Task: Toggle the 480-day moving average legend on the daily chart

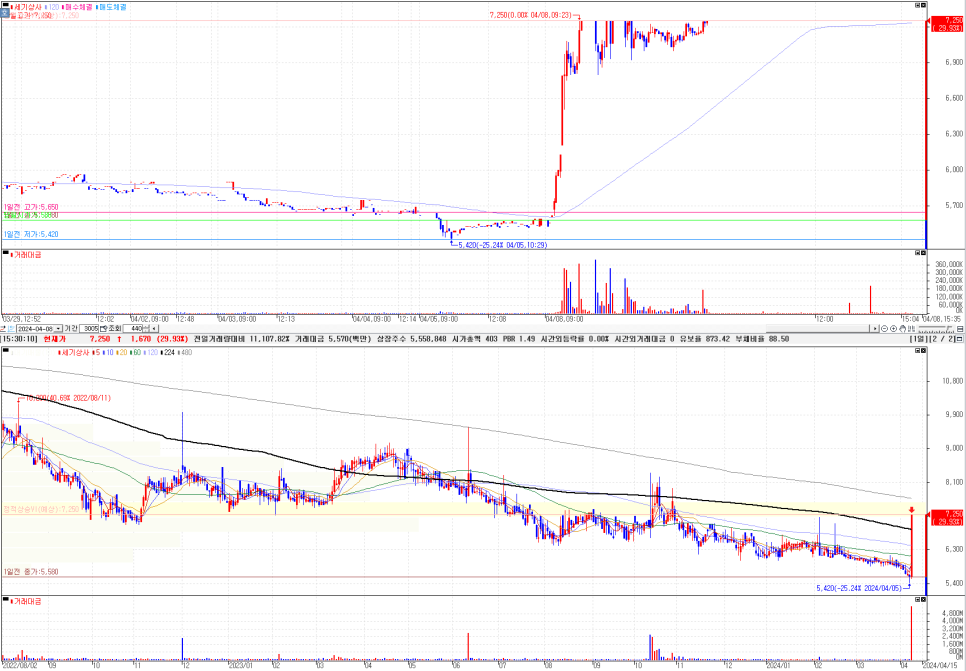Action: (185, 352)
